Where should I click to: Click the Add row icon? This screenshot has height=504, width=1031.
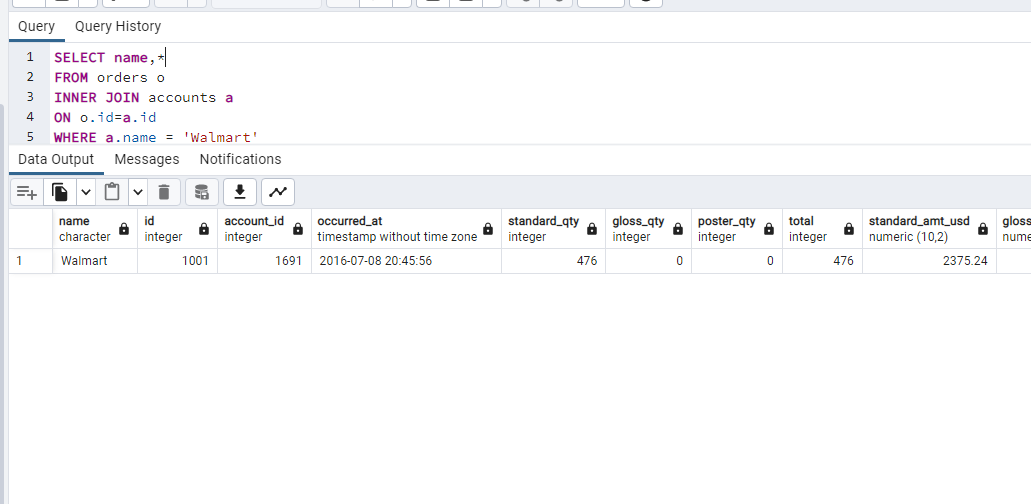(27, 192)
